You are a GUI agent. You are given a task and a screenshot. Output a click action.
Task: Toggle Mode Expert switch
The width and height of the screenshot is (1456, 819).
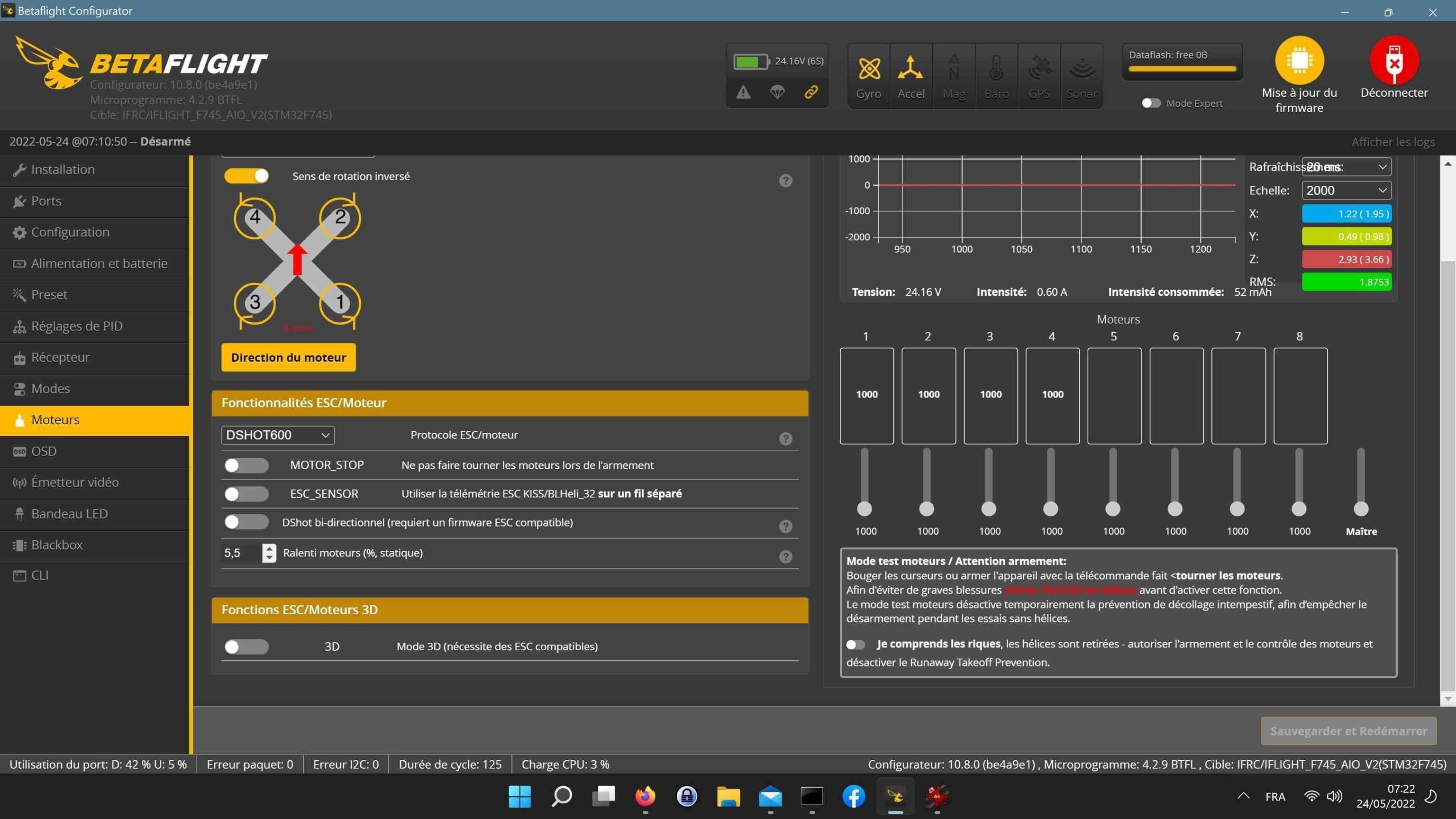click(1151, 103)
